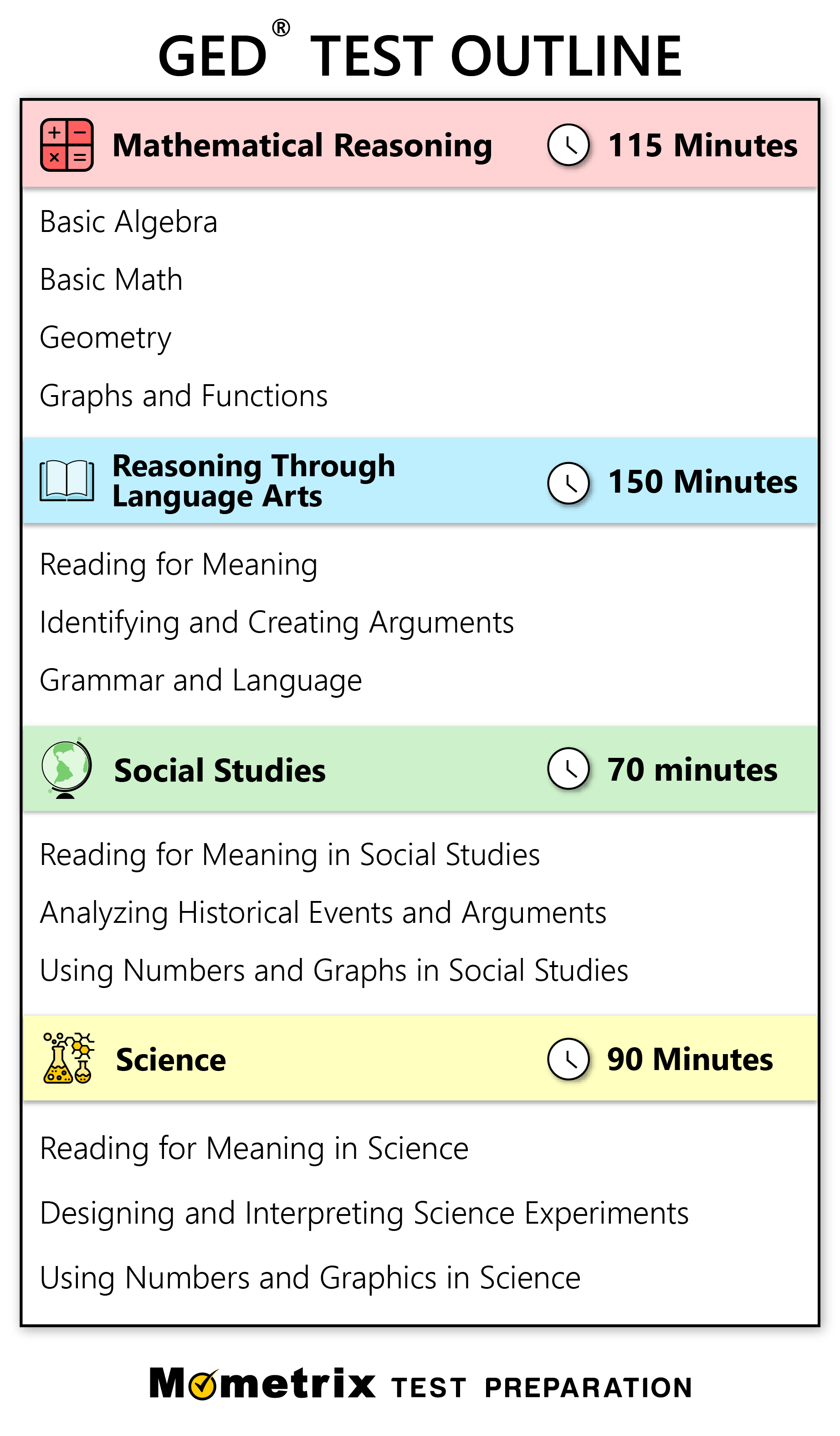Screen dimensions: 840x1436
Task: Click the Mometrix Test Preparation text
Action: (541, 1388)
